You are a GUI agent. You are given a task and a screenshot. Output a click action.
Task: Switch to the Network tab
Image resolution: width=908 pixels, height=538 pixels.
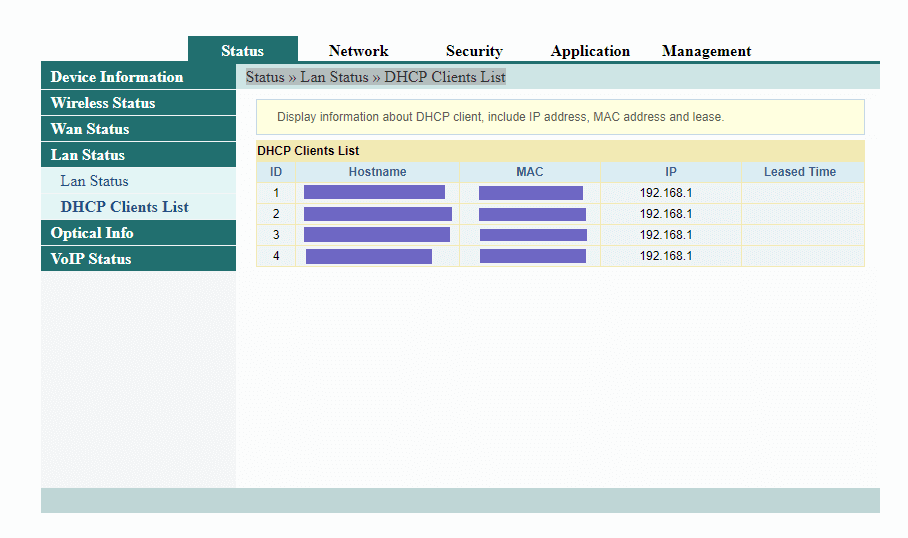[x=358, y=51]
